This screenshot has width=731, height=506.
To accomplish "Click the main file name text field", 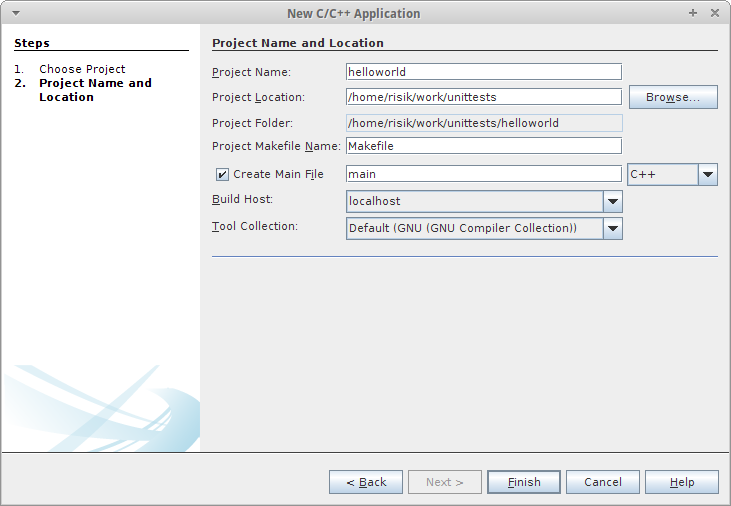I will 483,174.
